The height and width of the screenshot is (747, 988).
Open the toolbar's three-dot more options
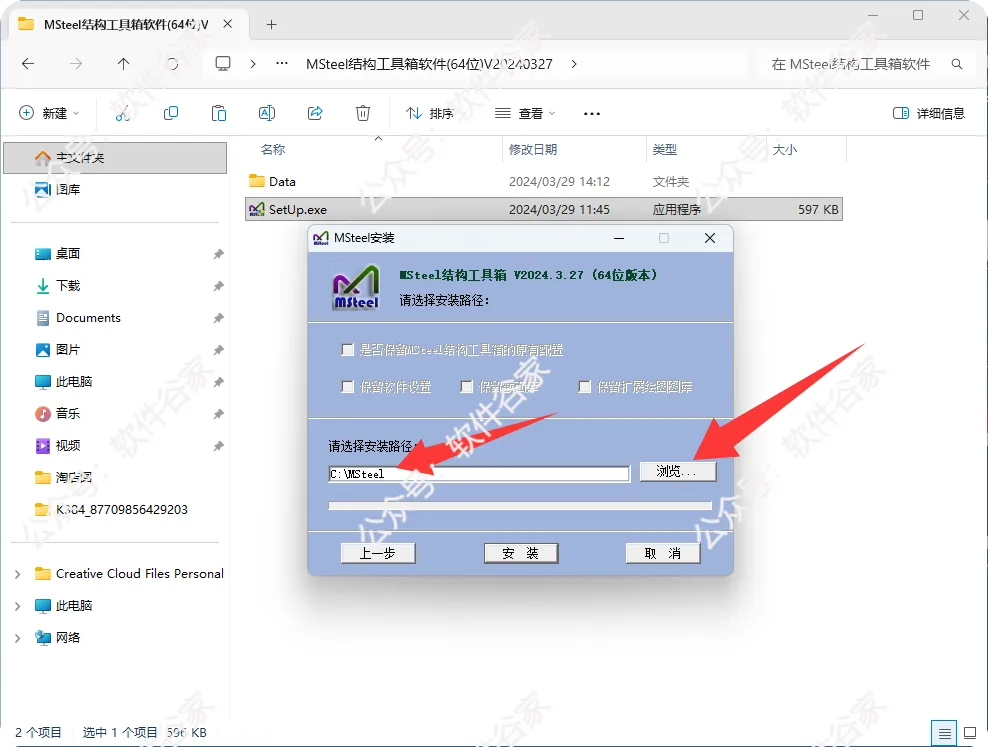(x=592, y=114)
